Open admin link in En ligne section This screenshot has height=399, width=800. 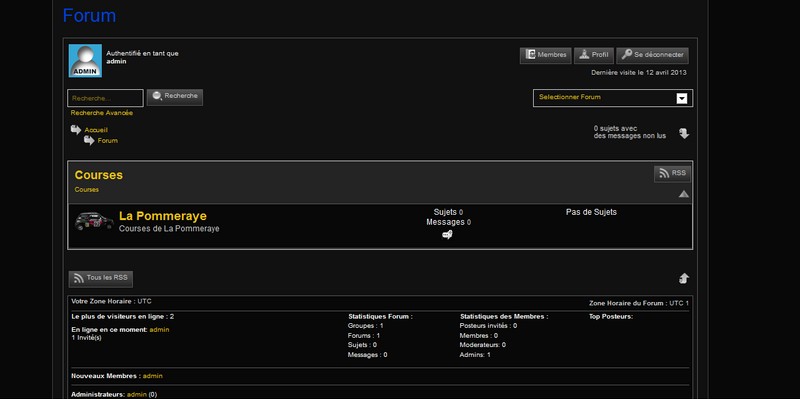[159, 330]
